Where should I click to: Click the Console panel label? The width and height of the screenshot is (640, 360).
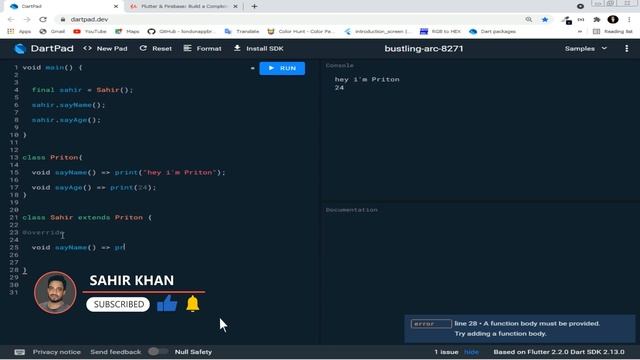point(340,65)
